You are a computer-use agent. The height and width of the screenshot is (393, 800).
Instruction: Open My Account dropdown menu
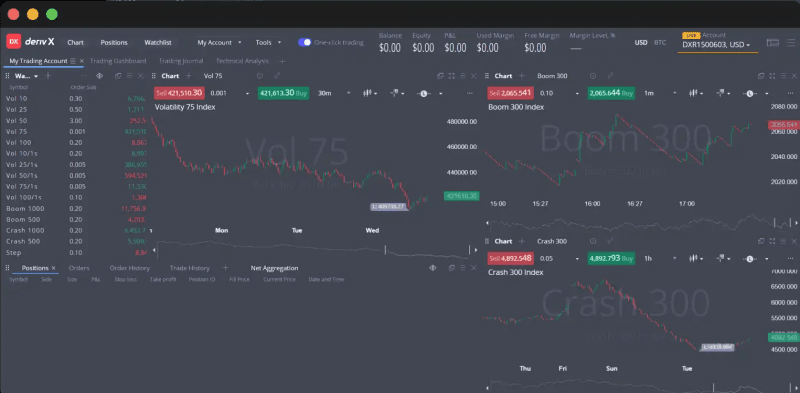[219, 43]
